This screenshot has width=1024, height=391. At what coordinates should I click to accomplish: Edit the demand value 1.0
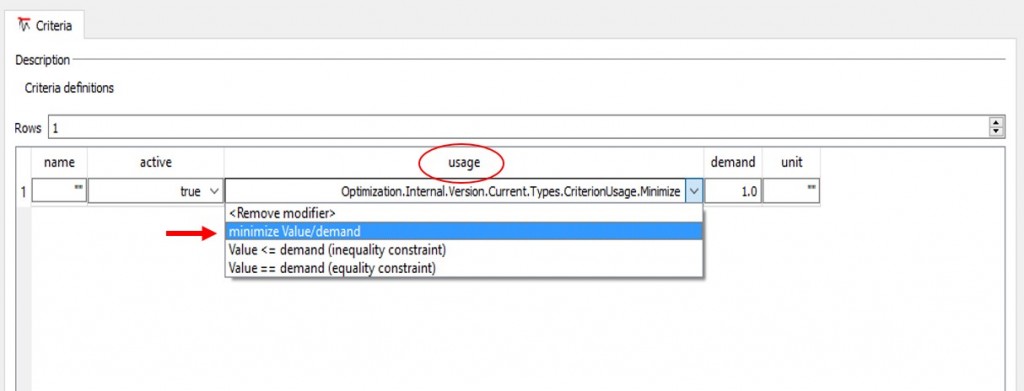click(733, 191)
